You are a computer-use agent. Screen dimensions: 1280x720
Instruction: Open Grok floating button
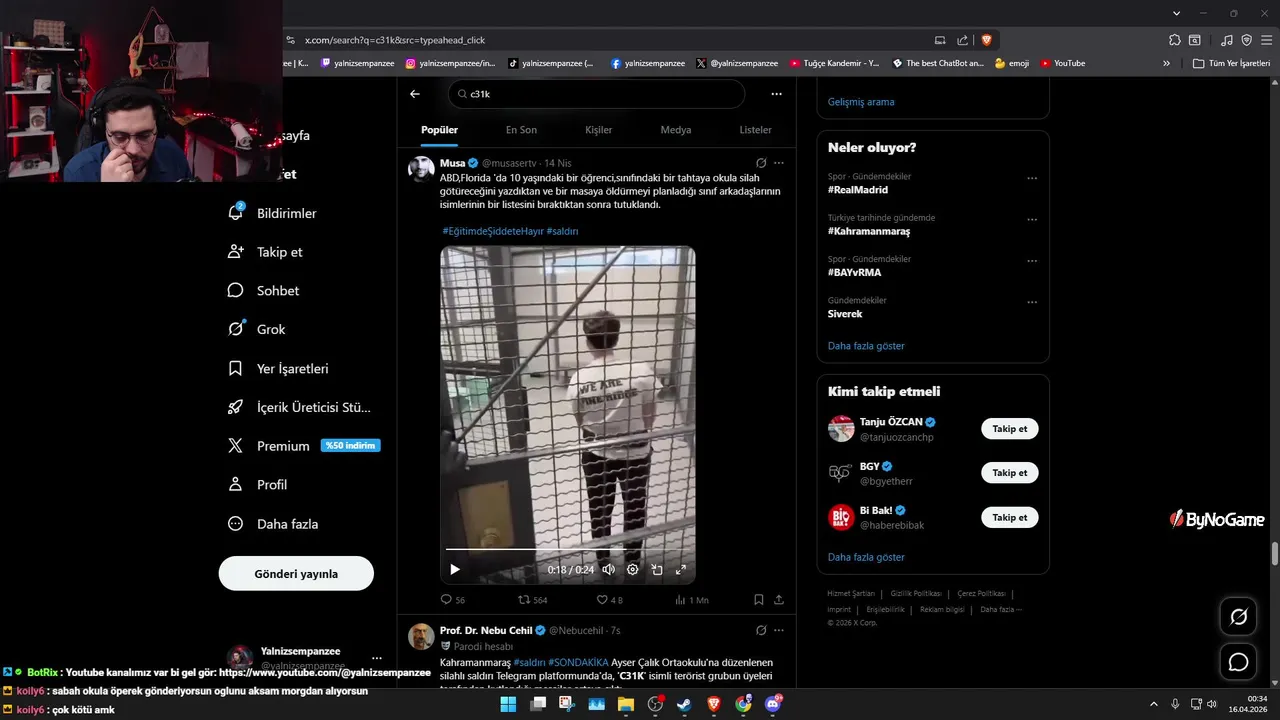1238,617
